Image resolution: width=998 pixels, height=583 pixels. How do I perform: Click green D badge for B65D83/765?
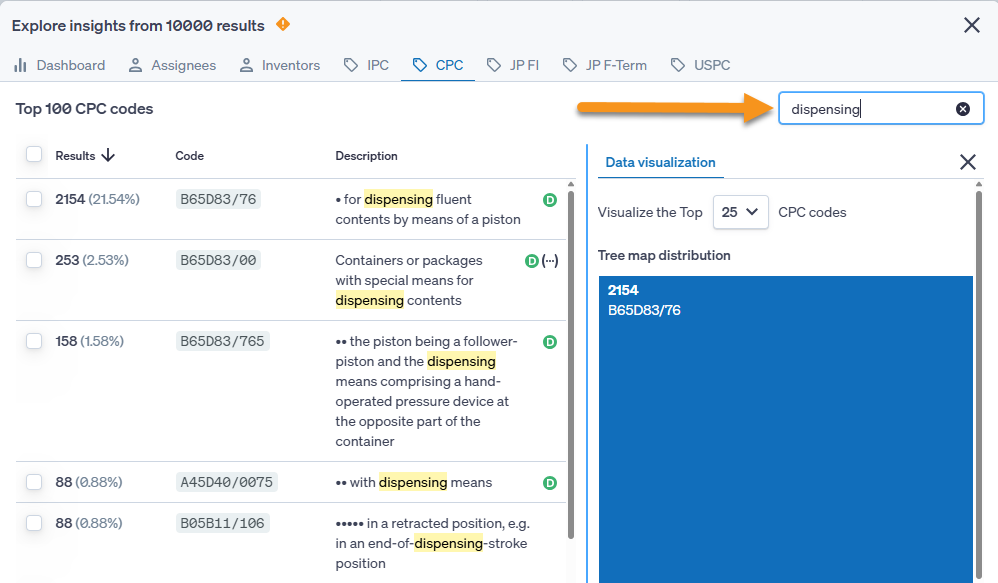click(549, 342)
